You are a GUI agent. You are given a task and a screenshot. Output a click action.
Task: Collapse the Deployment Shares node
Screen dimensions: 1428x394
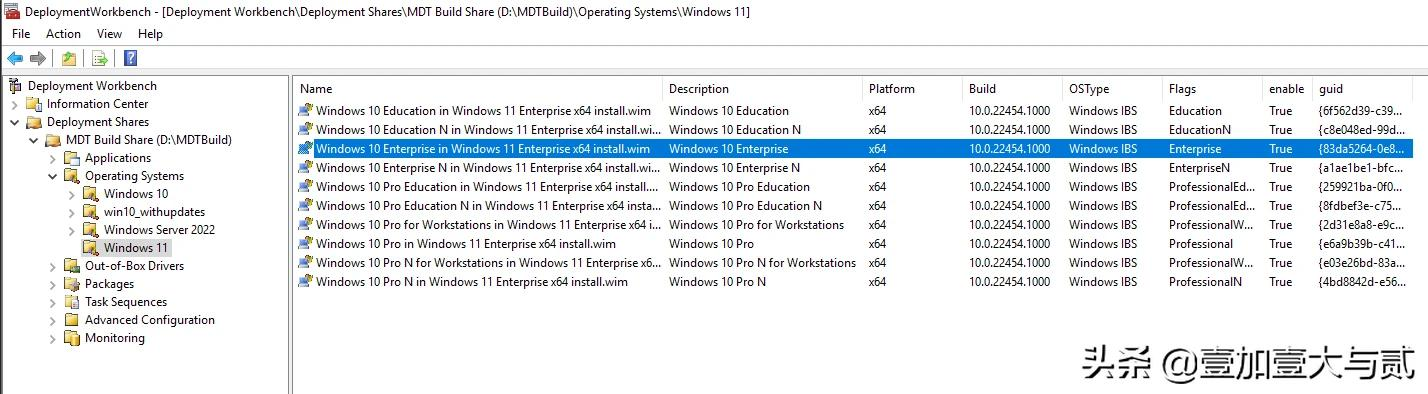[x=15, y=122]
